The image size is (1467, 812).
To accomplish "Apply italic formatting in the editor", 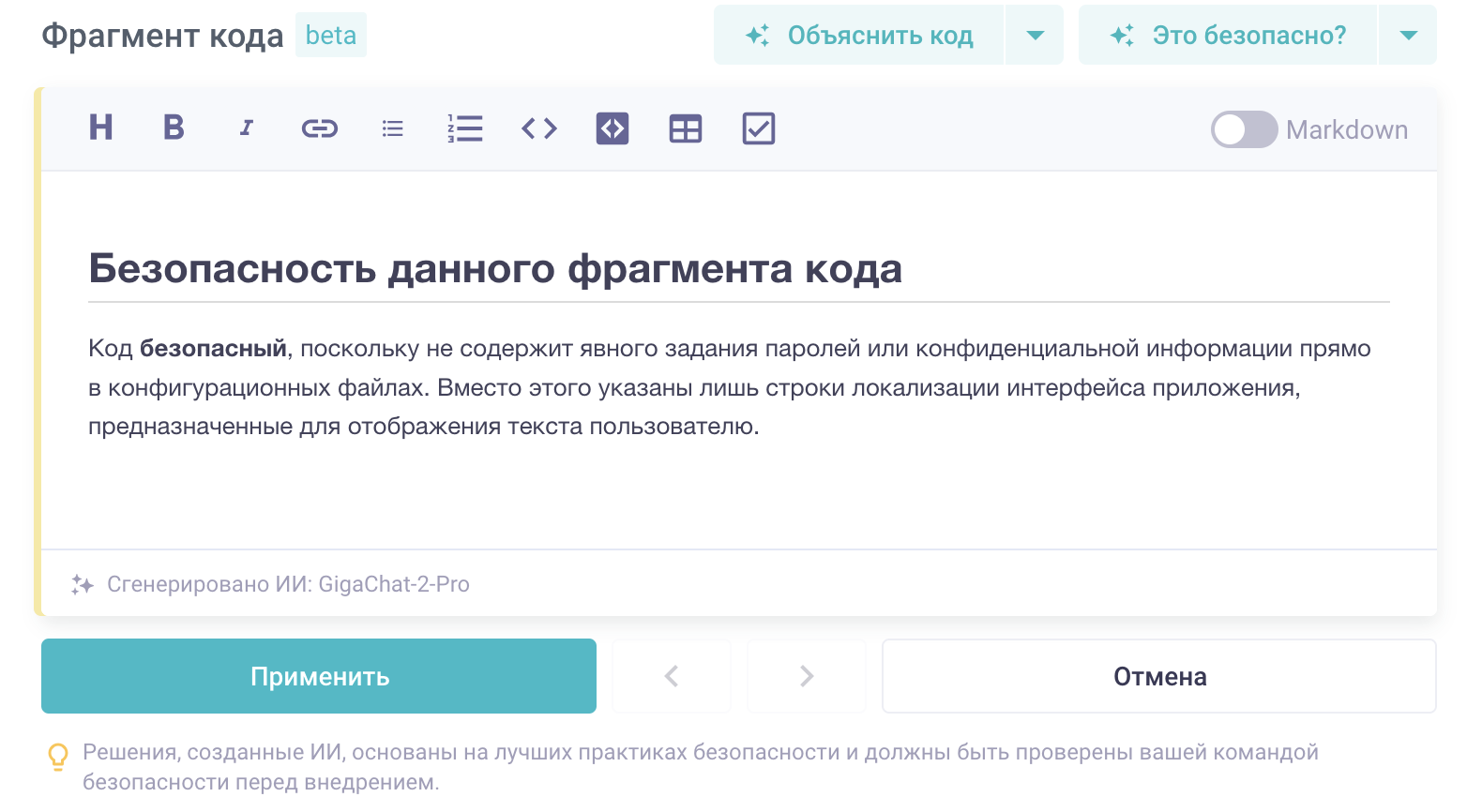I will 247,128.
